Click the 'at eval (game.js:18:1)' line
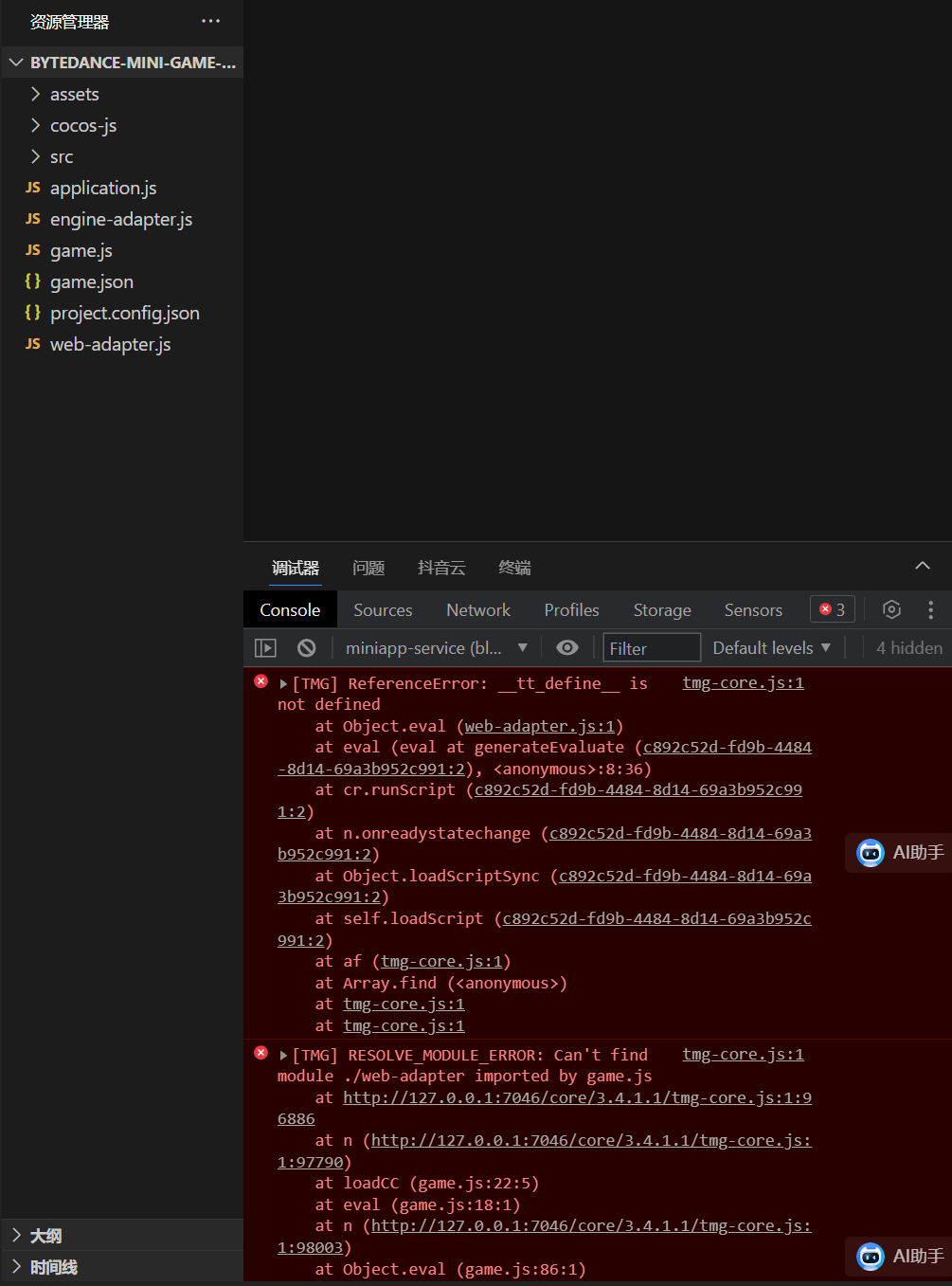Image resolution: width=952 pixels, height=1286 pixels. click(417, 1204)
